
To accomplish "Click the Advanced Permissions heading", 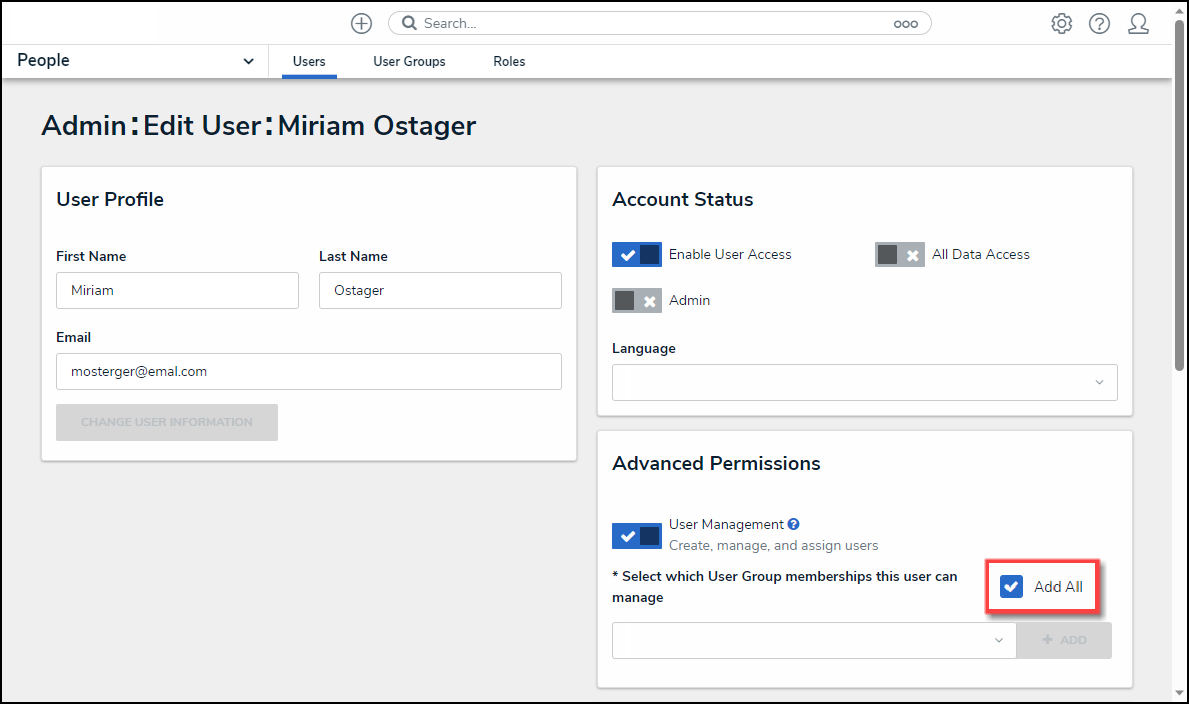I will [x=716, y=464].
